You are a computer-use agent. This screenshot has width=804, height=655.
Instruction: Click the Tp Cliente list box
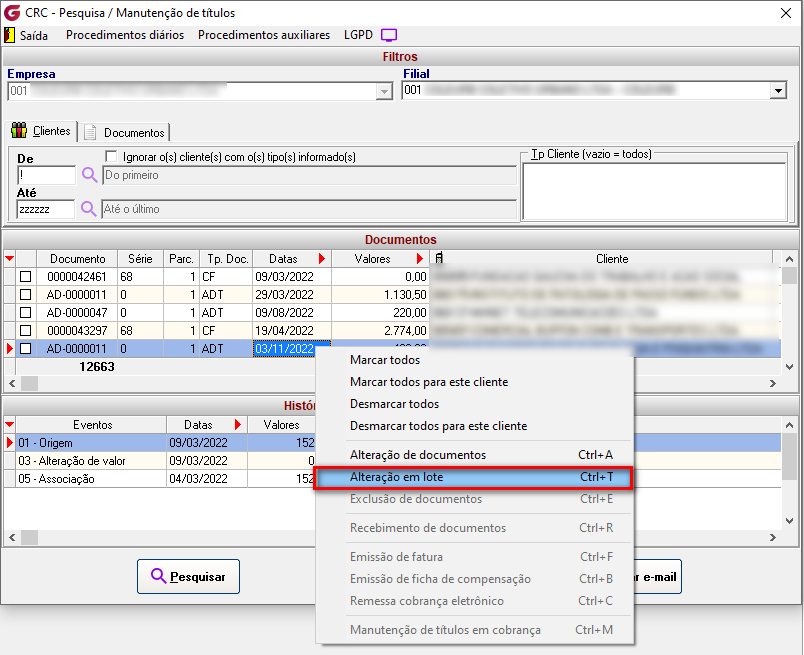tap(654, 191)
